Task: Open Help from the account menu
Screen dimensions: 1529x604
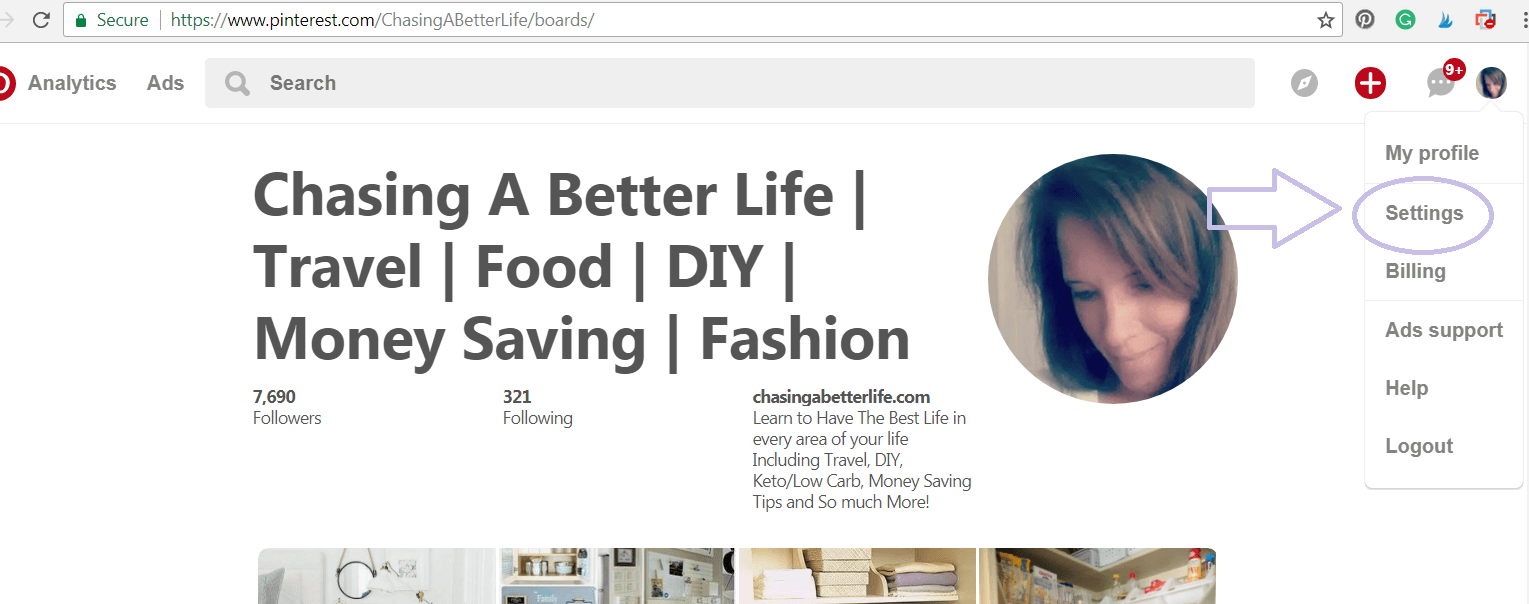Action: (1406, 388)
